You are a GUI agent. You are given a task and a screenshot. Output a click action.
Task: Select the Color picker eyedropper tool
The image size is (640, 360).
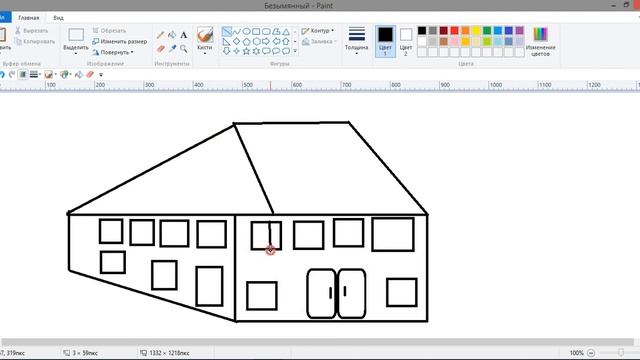172,49
